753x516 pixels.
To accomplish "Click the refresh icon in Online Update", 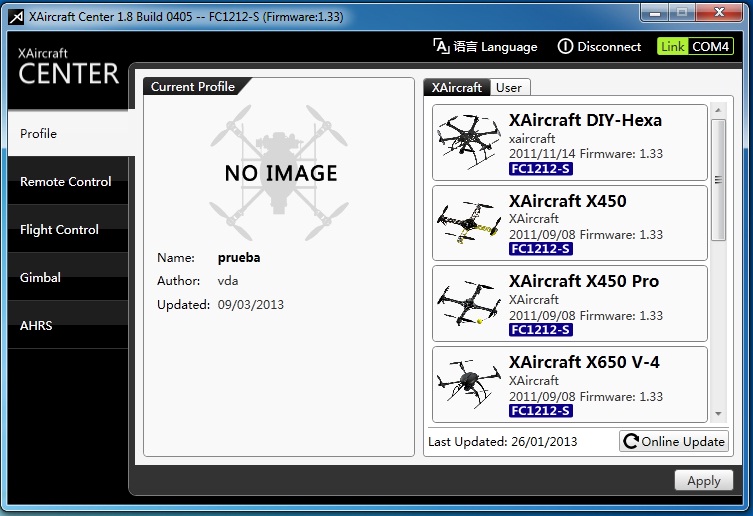I will (x=631, y=441).
